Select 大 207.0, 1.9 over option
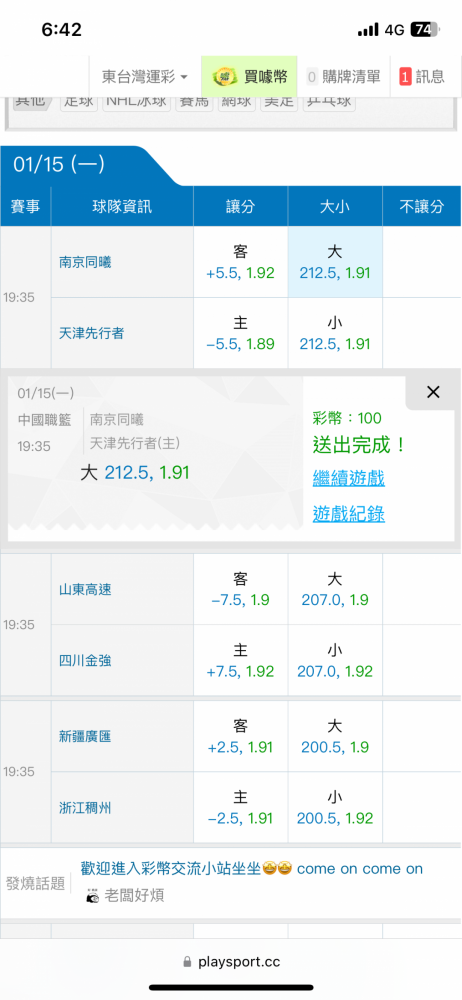The width and height of the screenshot is (462, 1000). coord(335,589)
